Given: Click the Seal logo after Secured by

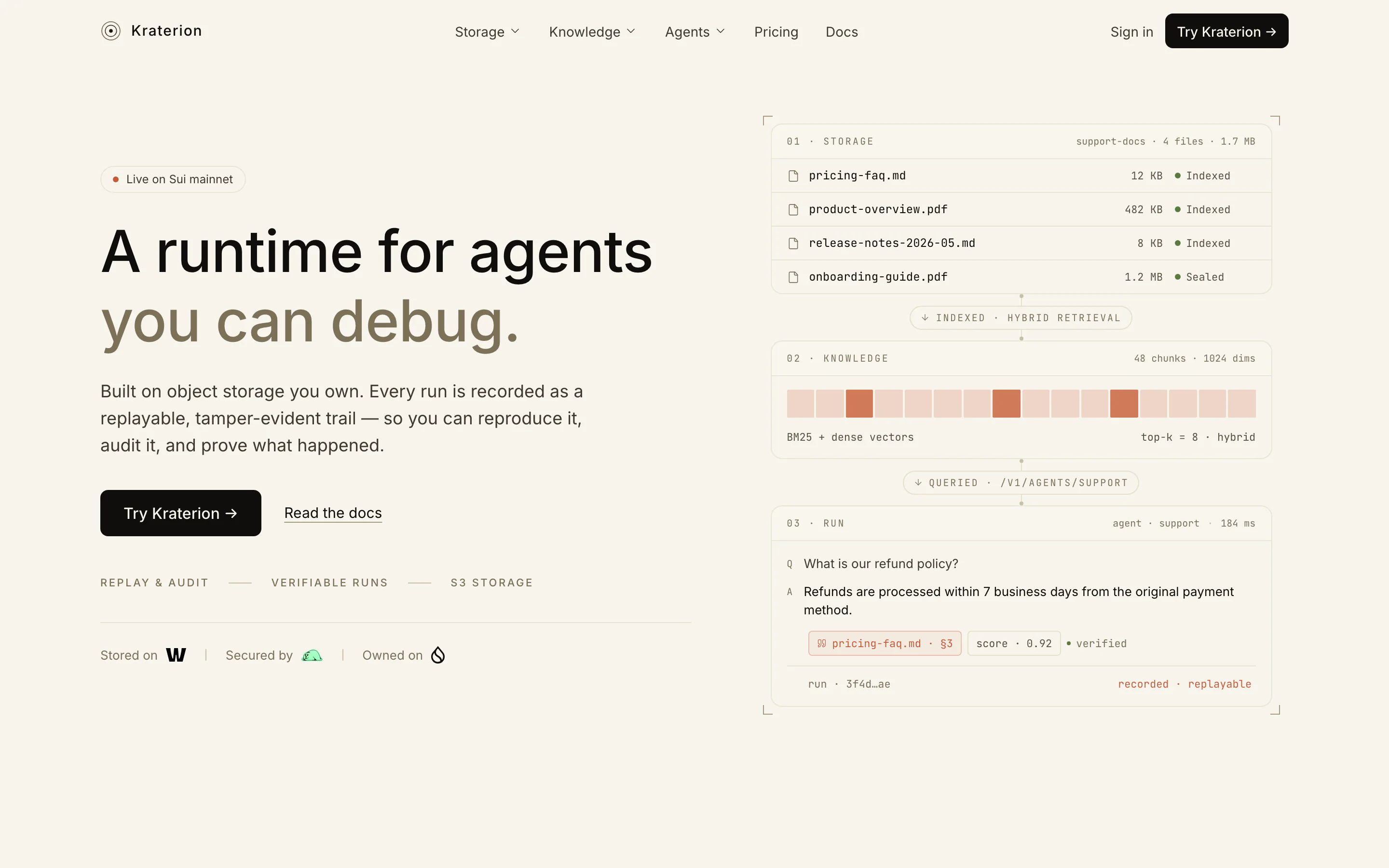Looking at the screenshot, I should coord(312,655).
